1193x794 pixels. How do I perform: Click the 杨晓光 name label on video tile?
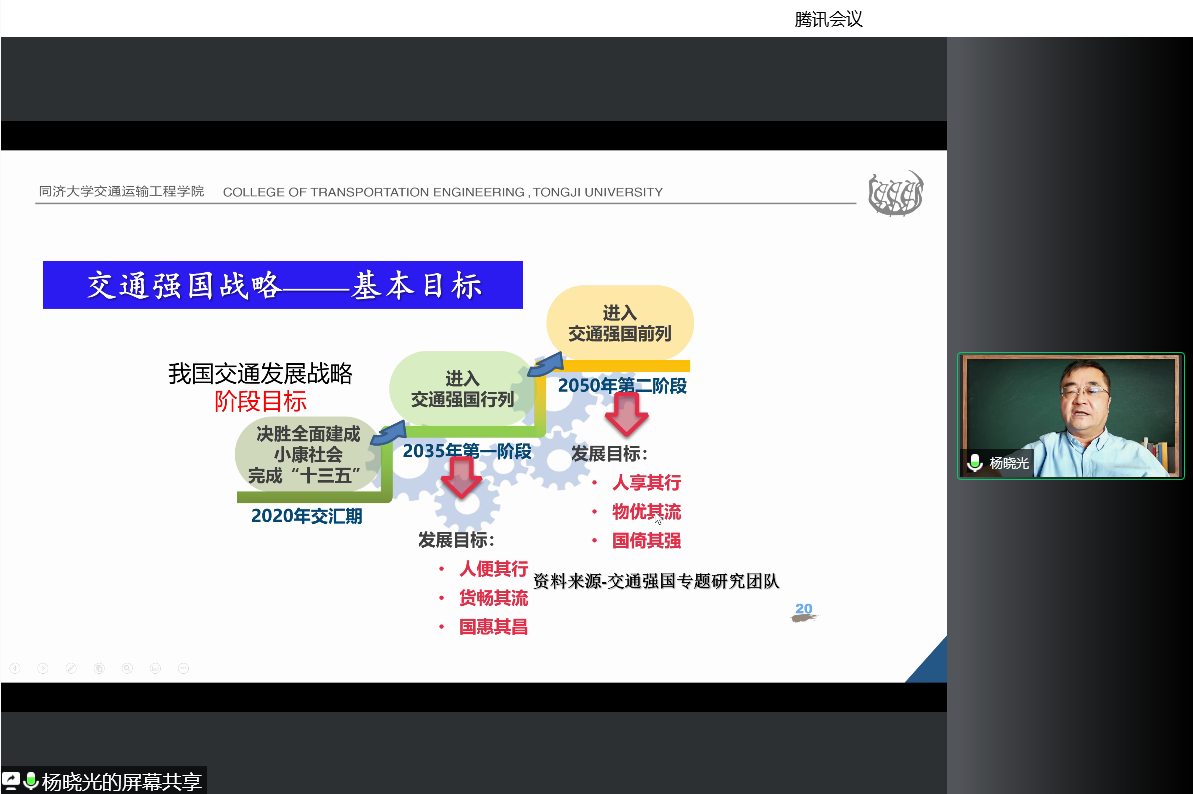[x=1009, y=464]
